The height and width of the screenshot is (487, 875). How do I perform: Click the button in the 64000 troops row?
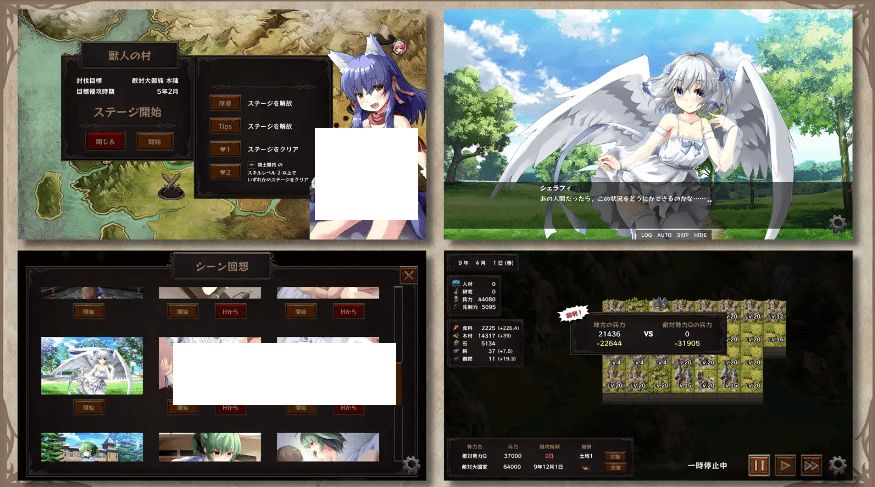tap(616, 467)
